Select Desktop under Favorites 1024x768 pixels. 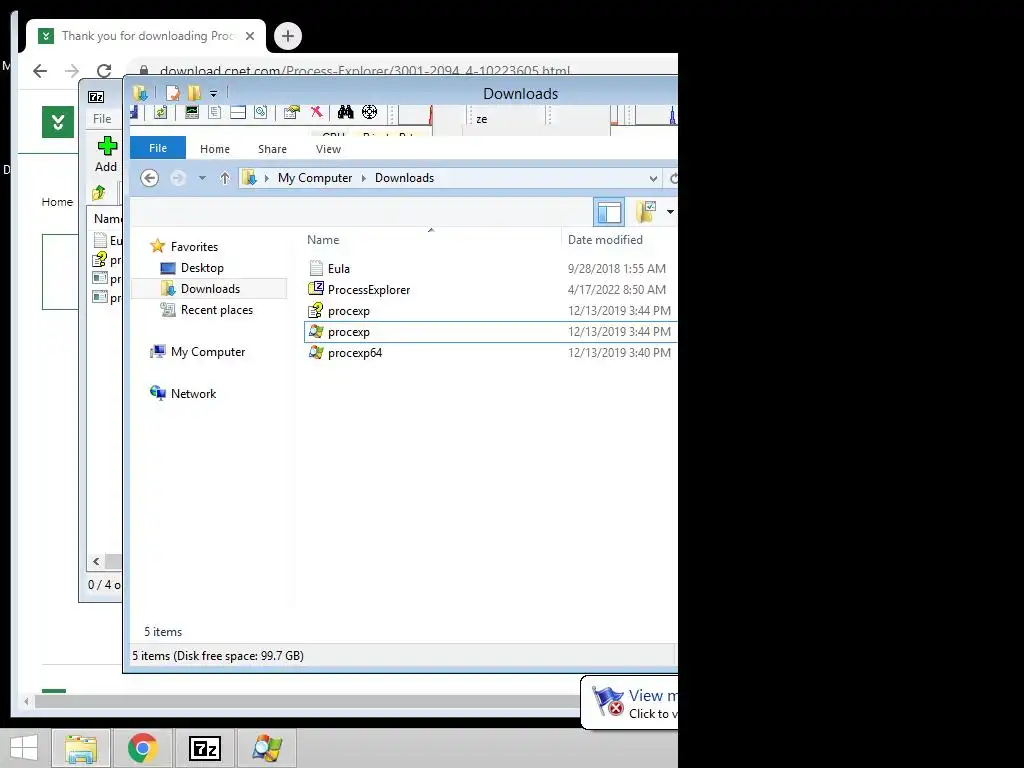202,268
